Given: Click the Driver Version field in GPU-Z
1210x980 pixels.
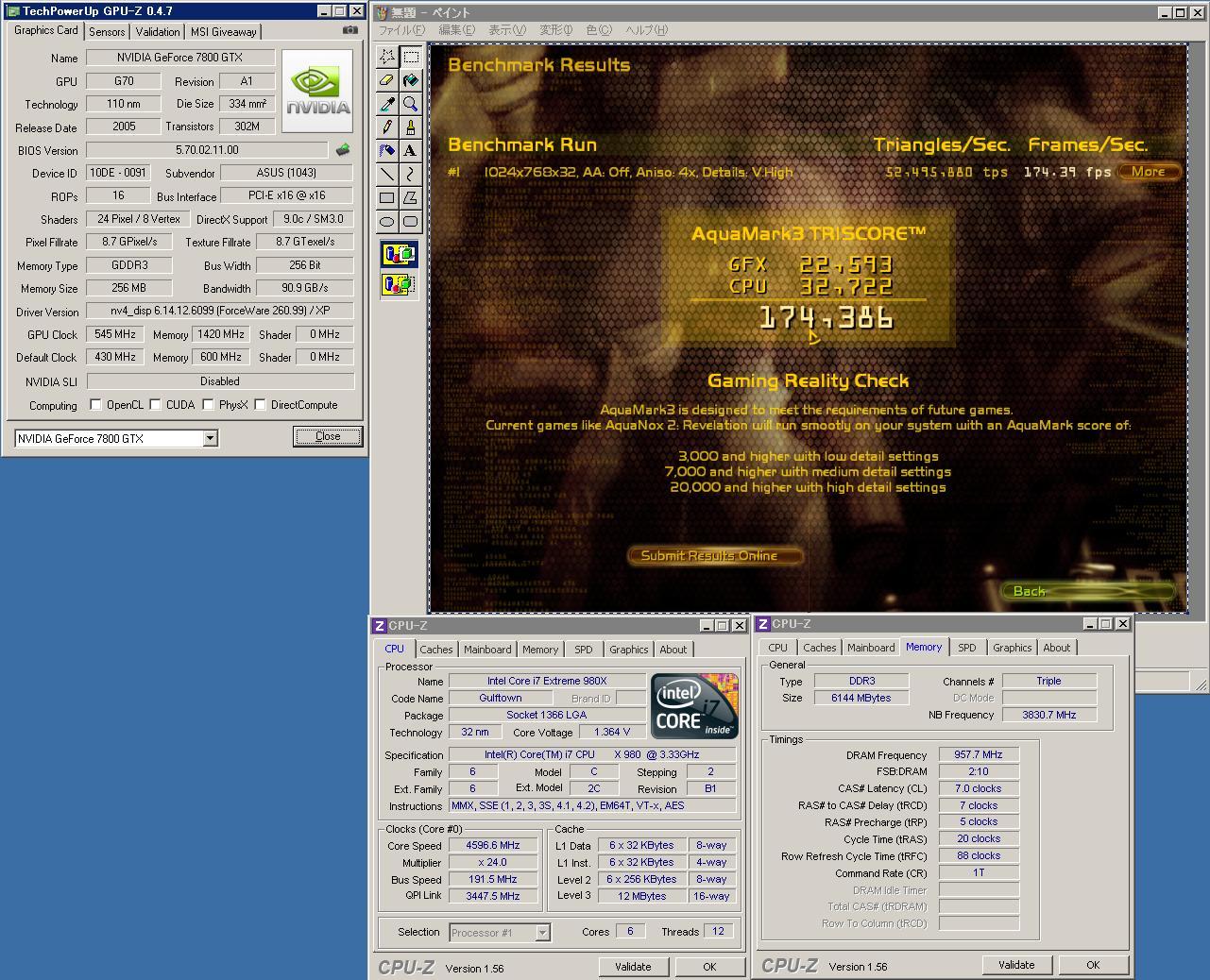Looking at the screenshot, I should (x=219, y=311).
